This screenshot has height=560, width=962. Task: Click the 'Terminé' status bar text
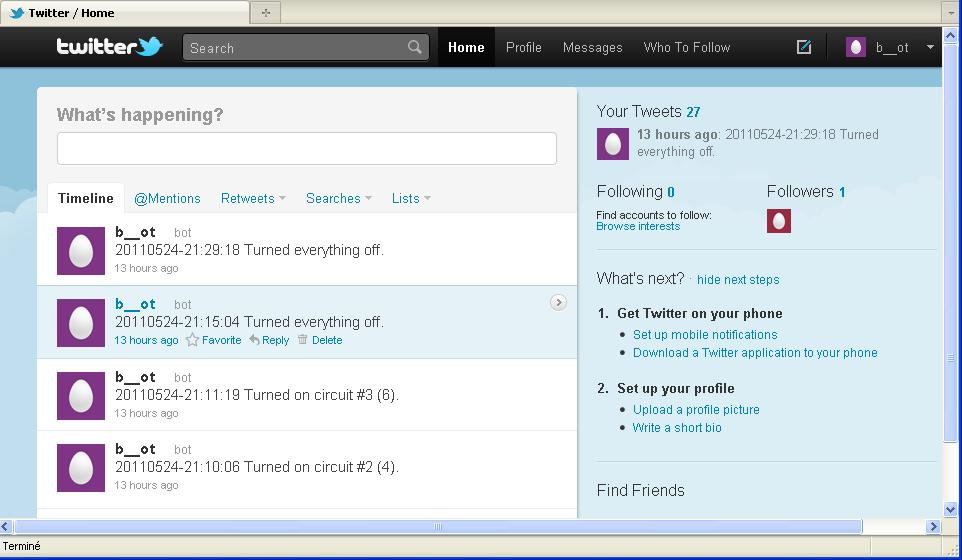click(x=21, y=546)
